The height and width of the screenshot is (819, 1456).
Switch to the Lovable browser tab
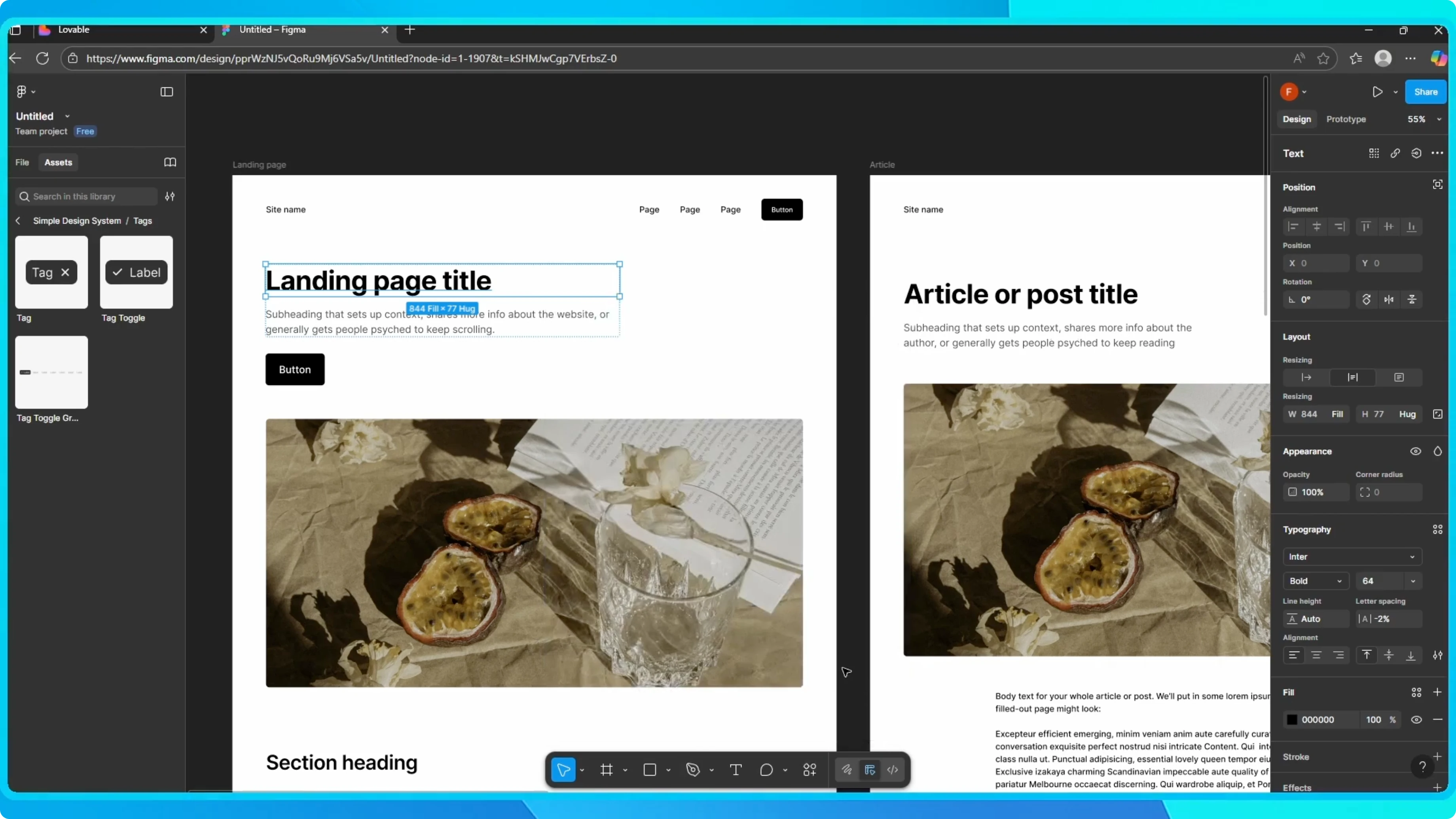pos(124,30)
